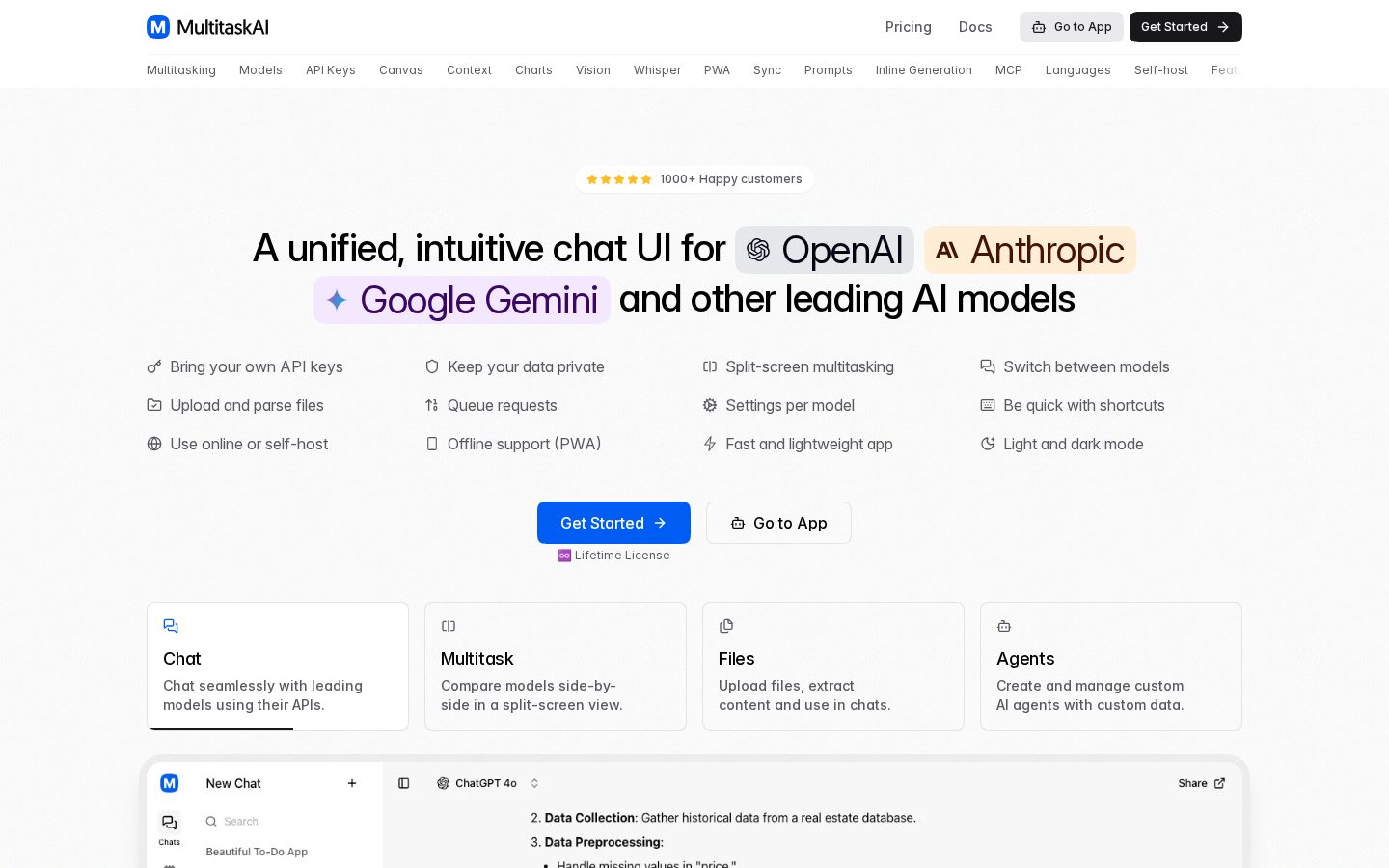Viewport: 1389px width, 868px height.
Task: Click the Lifetime License text
Action: coord(622,556)
